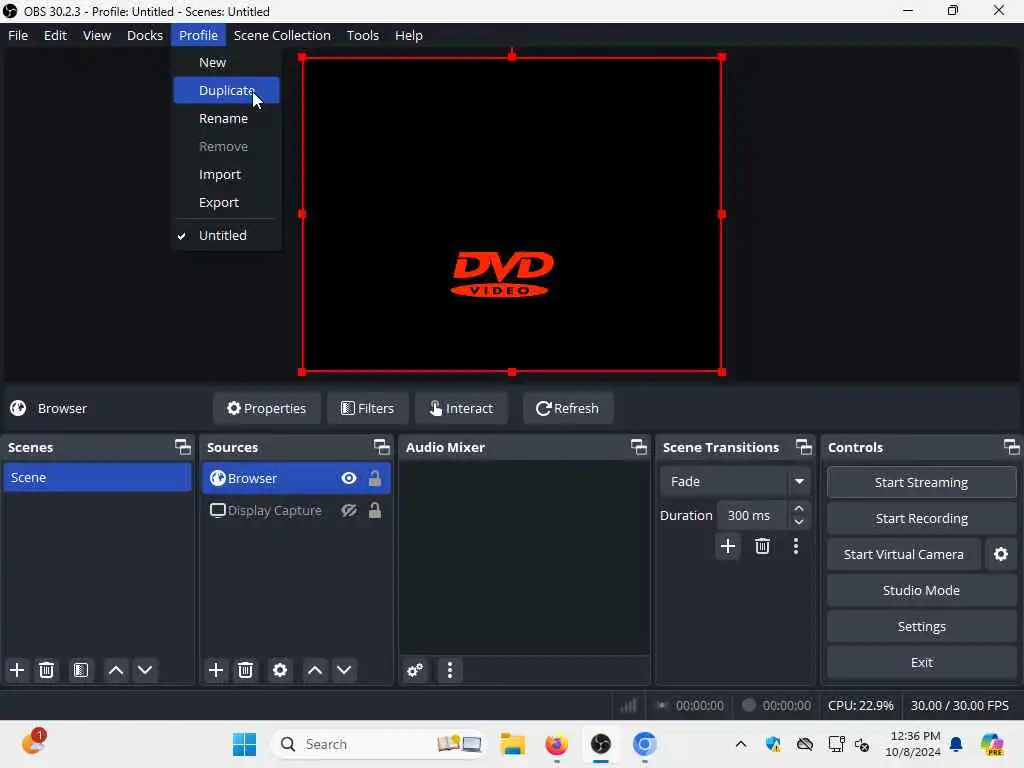The width and height of the screenshot is (1024, 768).
Task: Open Audio Mixer three-dot menu
Action: pos(450,670)
